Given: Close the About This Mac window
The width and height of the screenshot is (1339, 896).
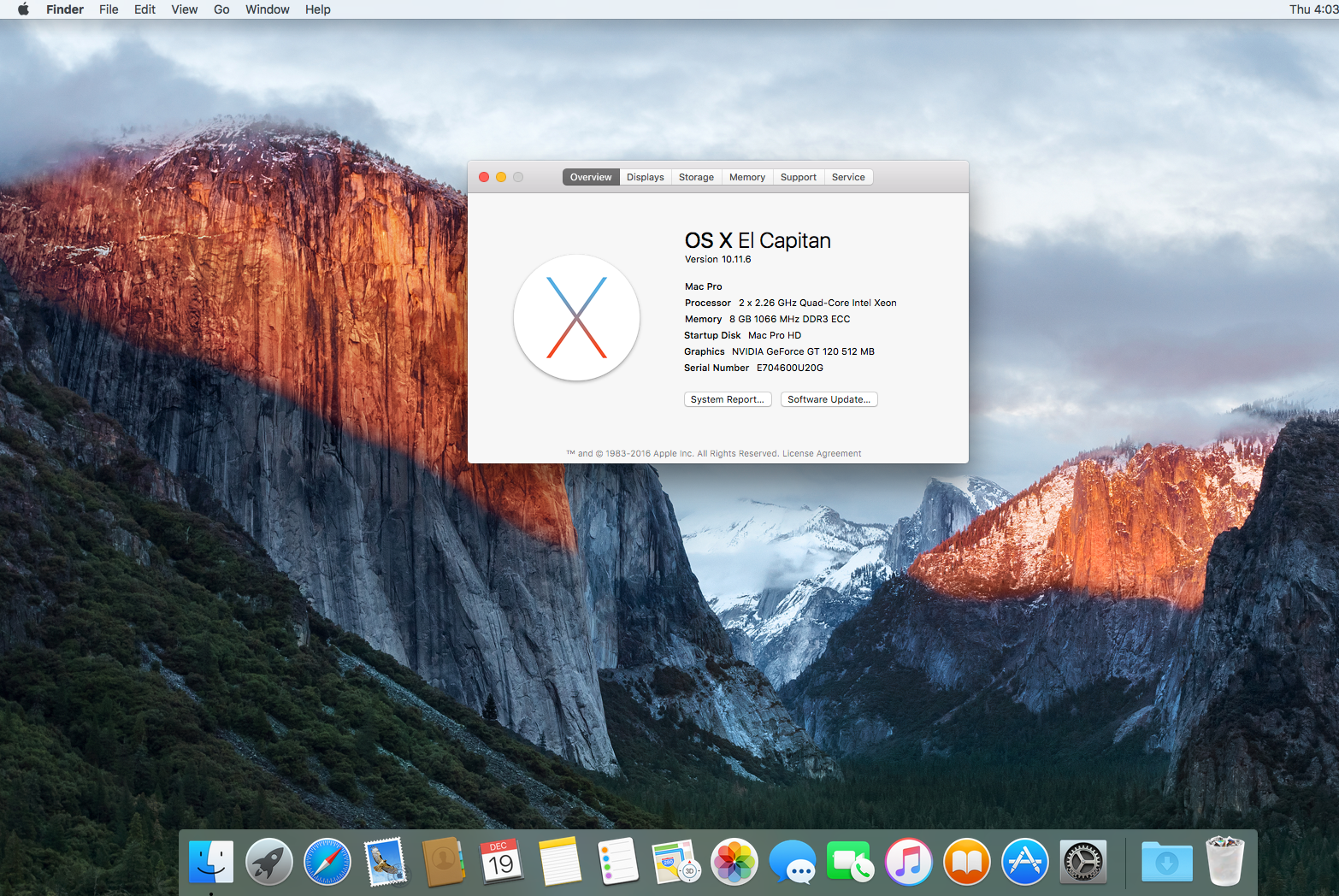Looking at the screenshot, I should tap(484, 177).
